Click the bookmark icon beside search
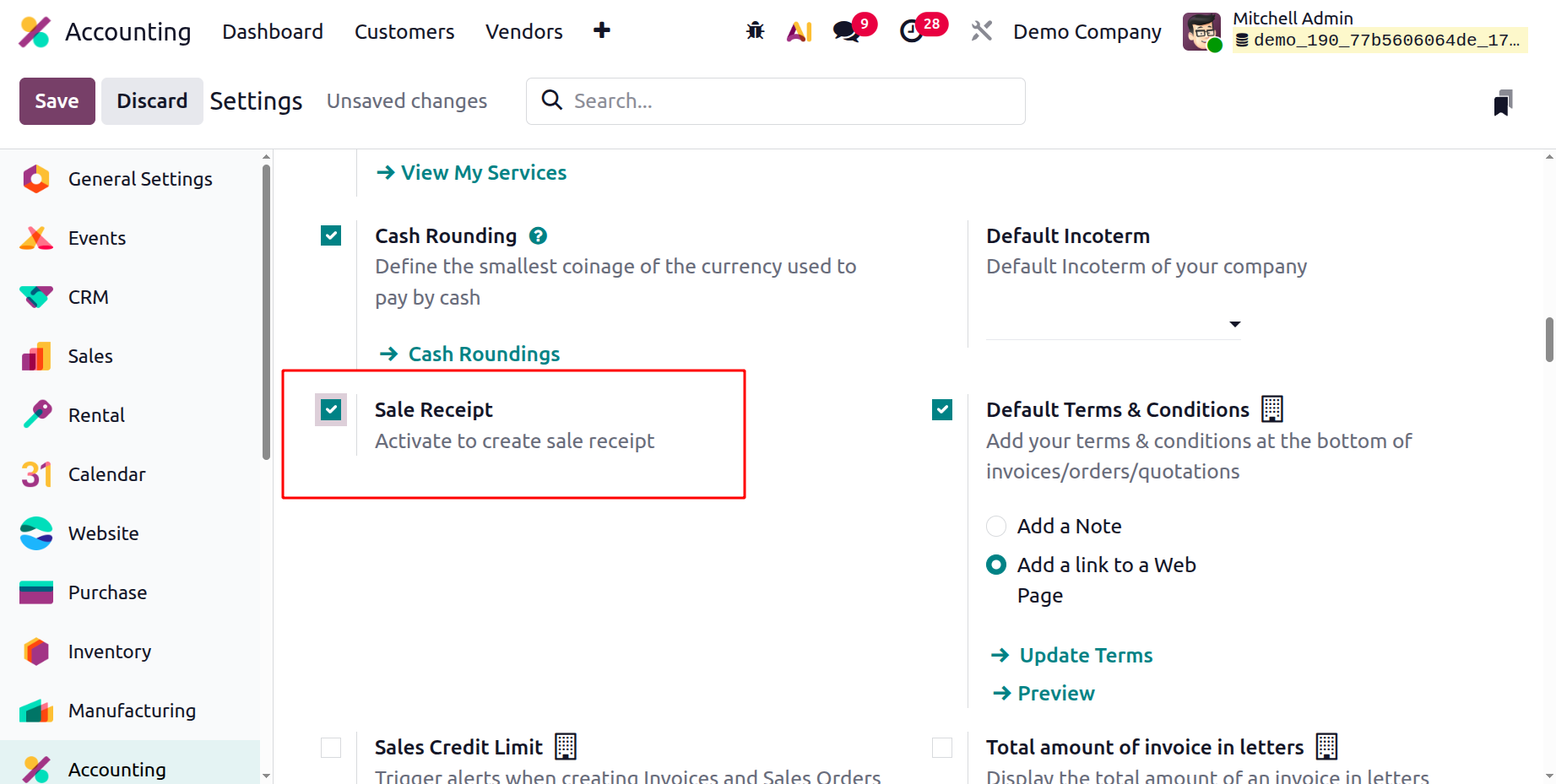Viewport: 1556px width, 784px height. (x=1503, y=102)
